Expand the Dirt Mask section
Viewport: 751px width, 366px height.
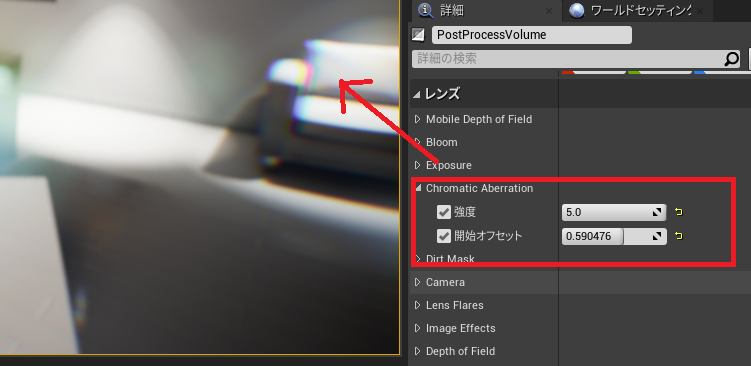pos(417,259)
